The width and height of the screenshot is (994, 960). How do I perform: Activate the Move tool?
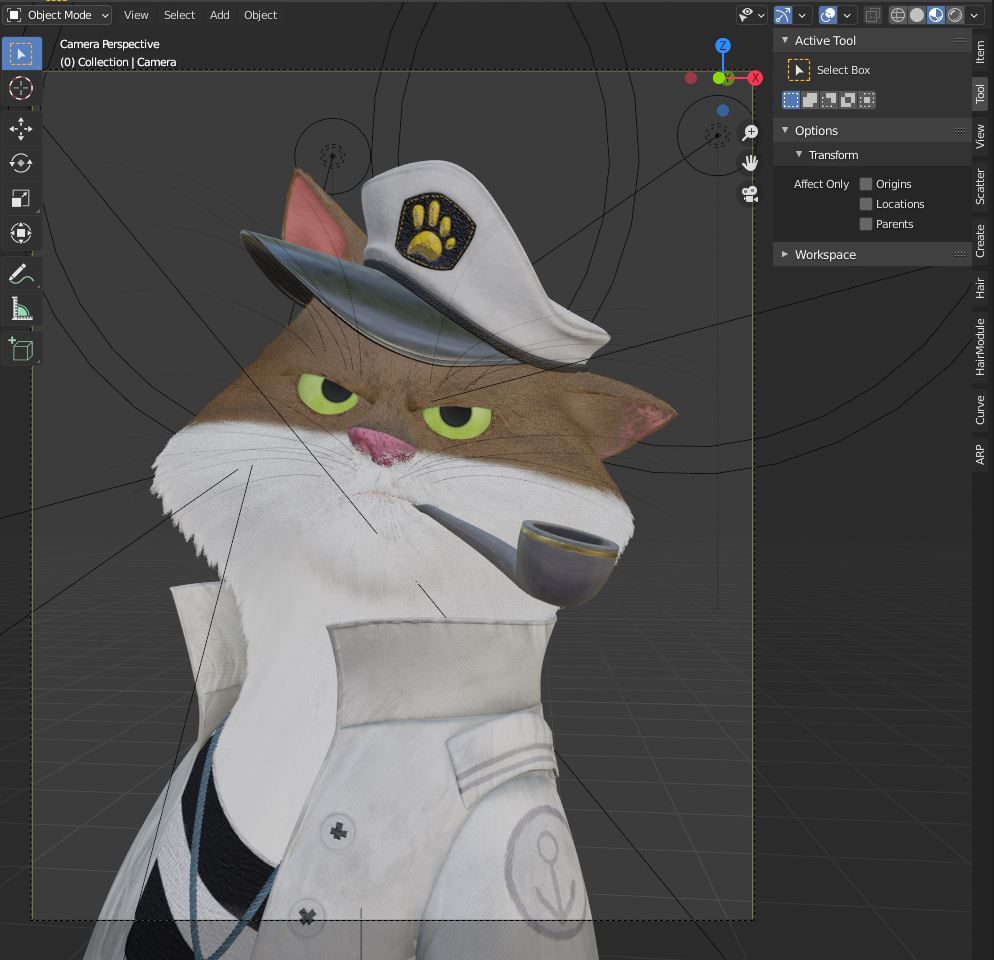(20, 128)
